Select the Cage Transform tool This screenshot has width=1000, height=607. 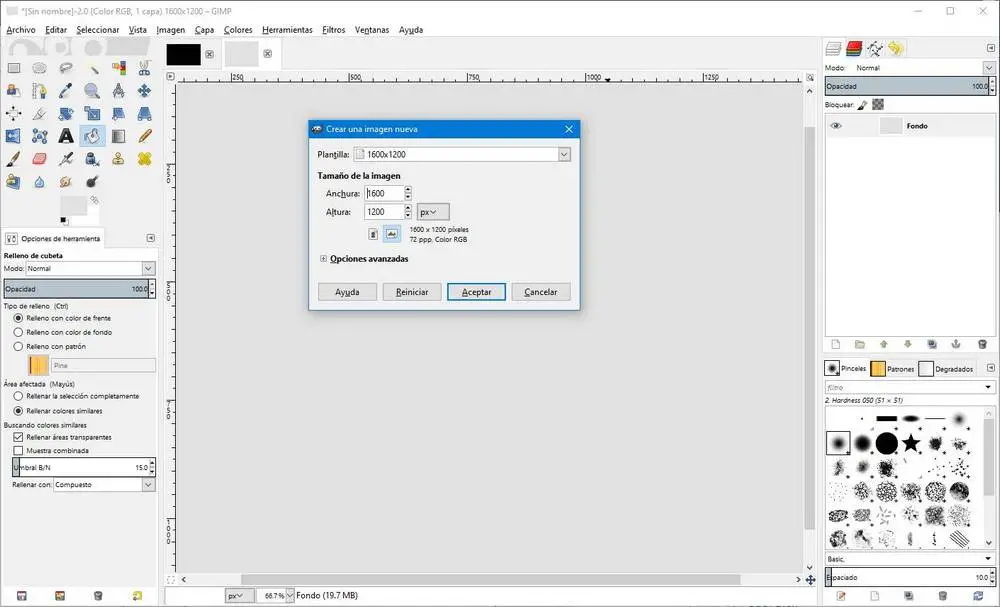[x=40, y=136]
